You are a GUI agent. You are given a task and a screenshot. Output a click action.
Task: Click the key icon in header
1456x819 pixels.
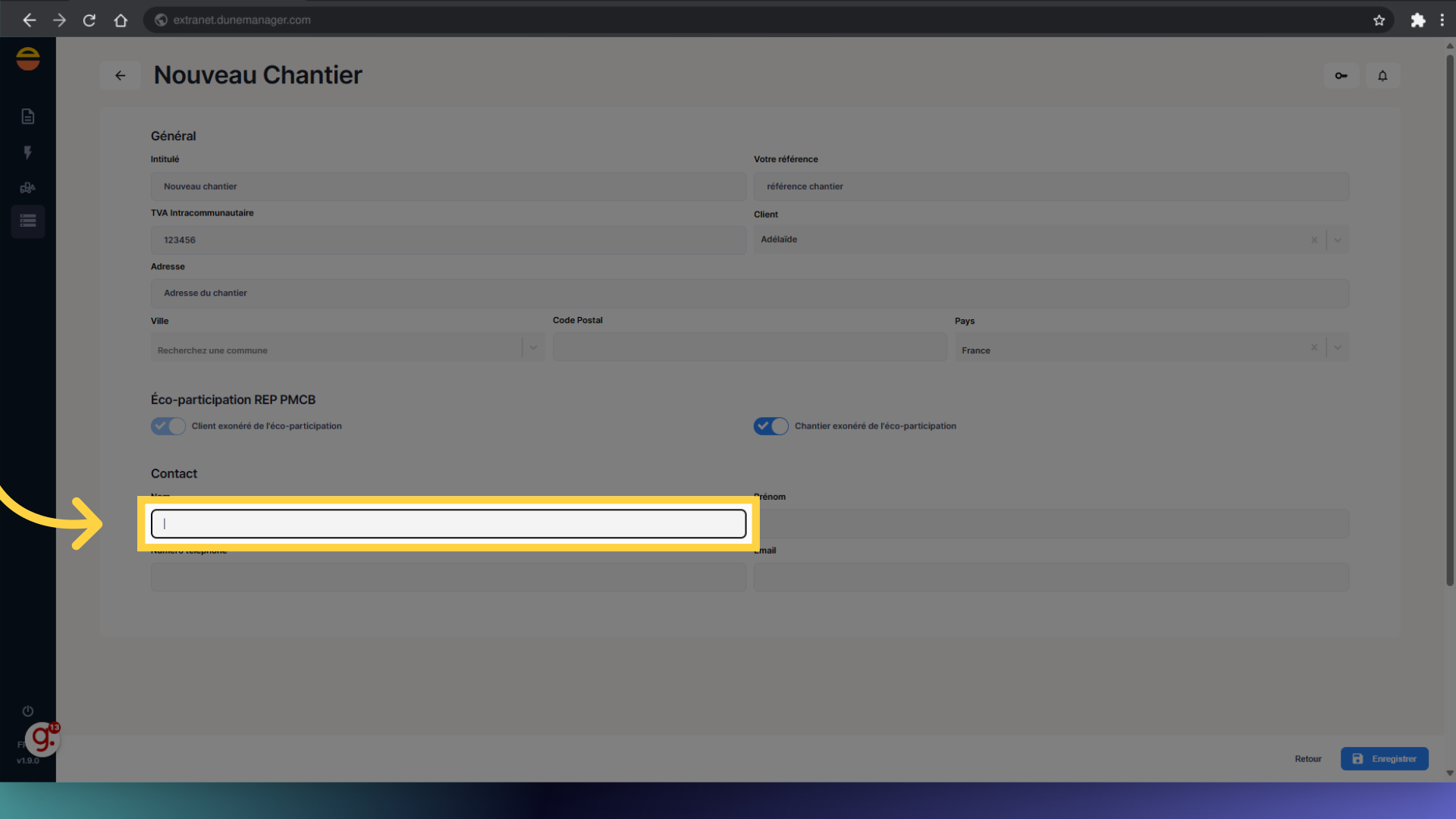tap(1341, 76)
